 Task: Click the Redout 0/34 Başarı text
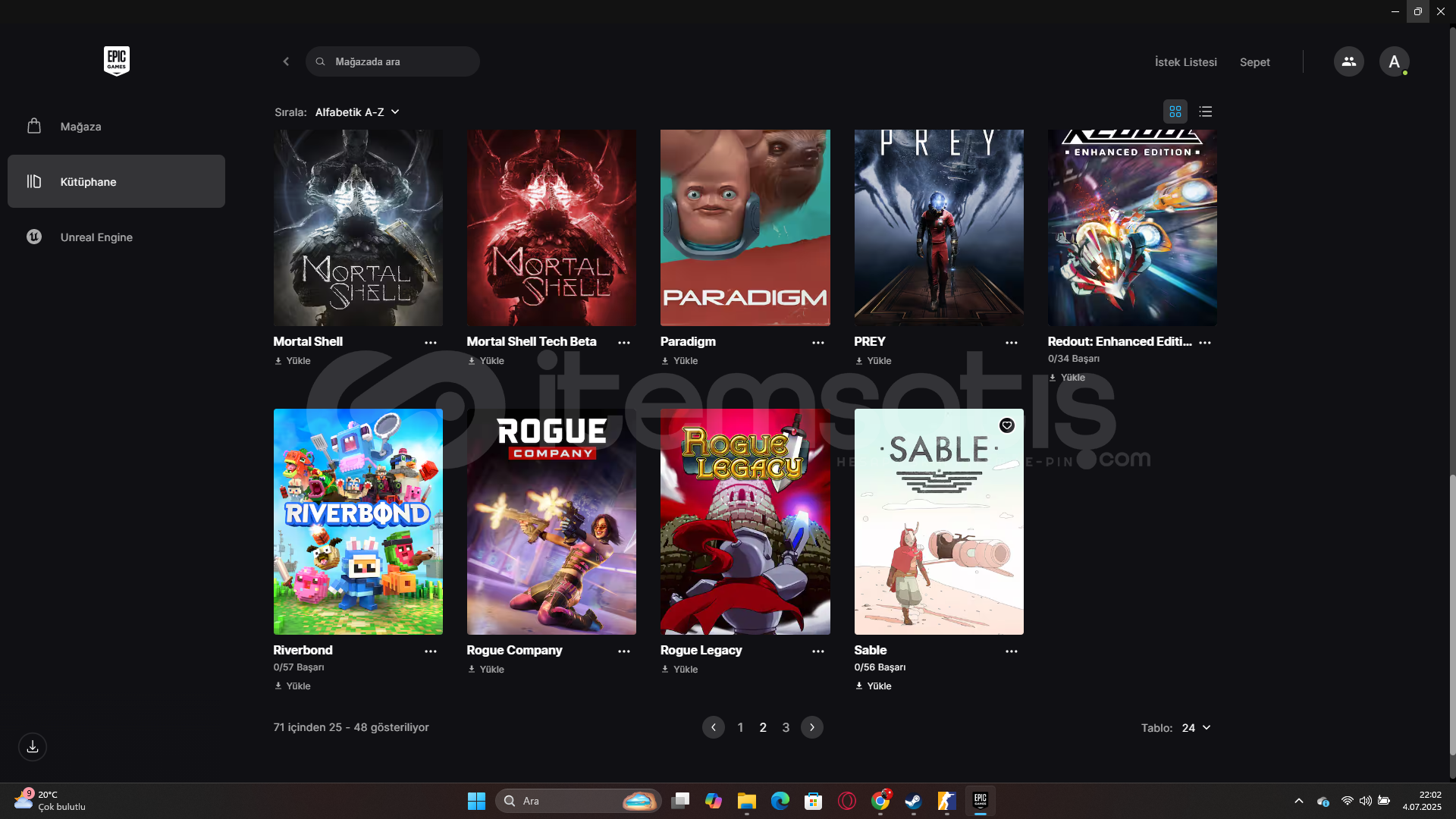pyautogui.click(x=1073, y=359)
